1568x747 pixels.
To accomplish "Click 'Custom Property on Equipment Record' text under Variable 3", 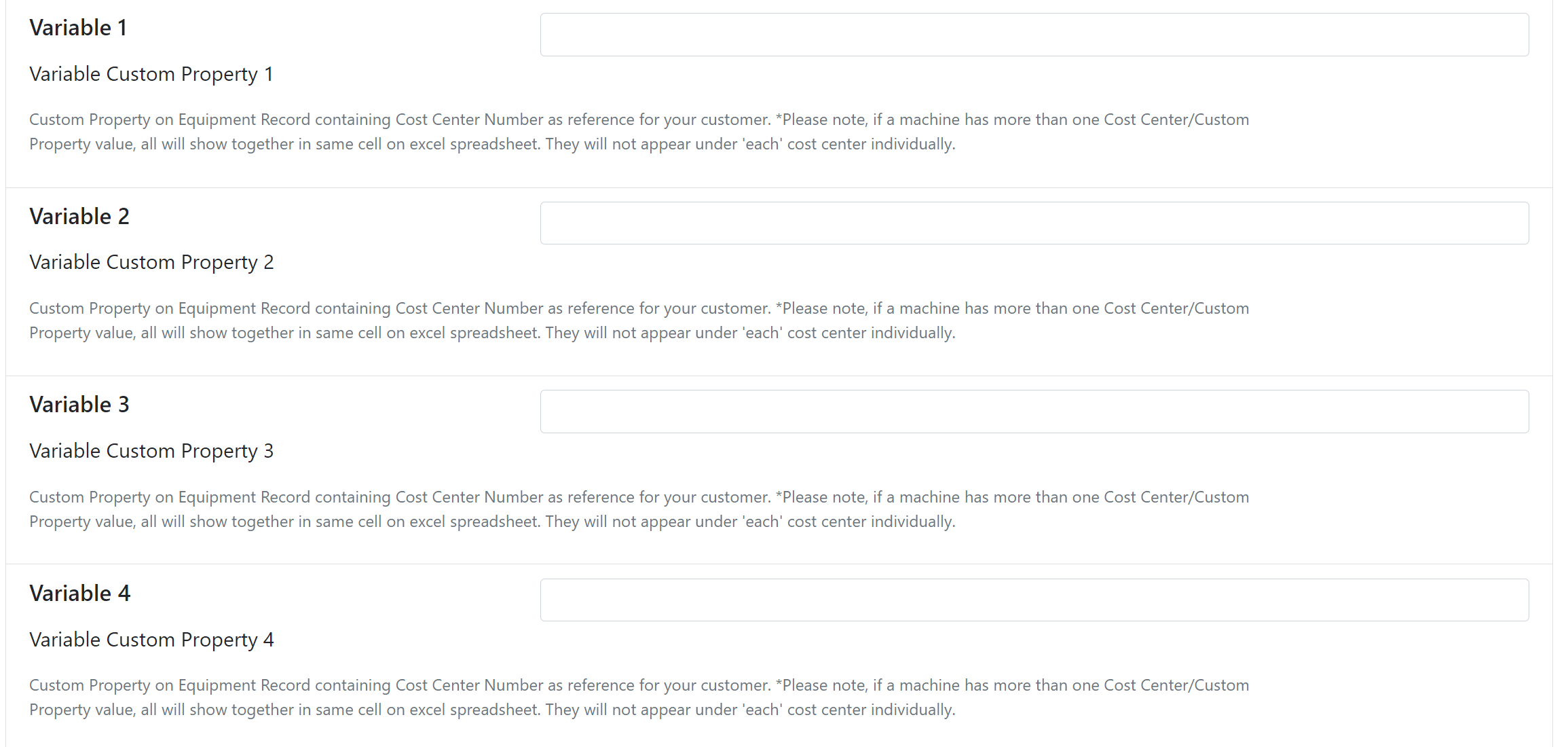I will tap(170, 497).
